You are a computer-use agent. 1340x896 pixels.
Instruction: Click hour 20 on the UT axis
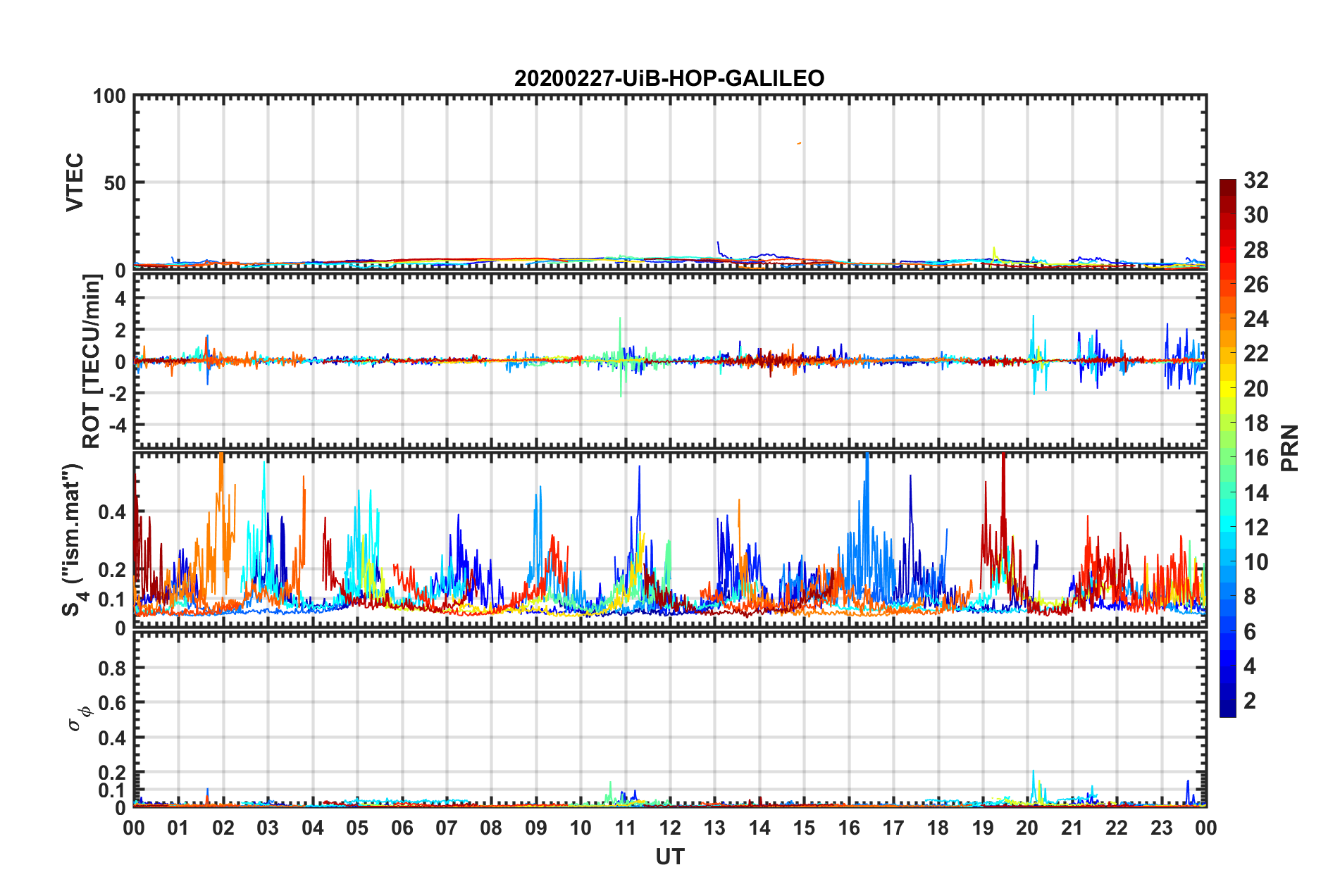1027,828
